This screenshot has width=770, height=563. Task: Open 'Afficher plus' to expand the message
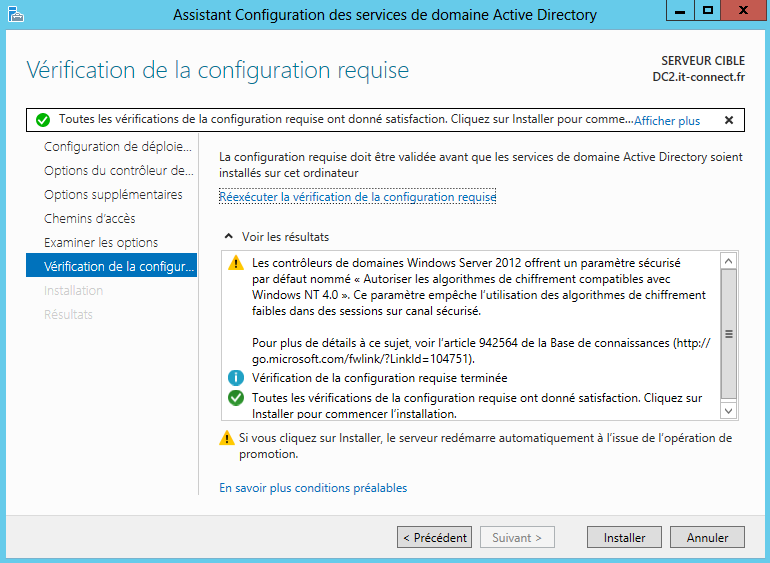click(667, 120)
